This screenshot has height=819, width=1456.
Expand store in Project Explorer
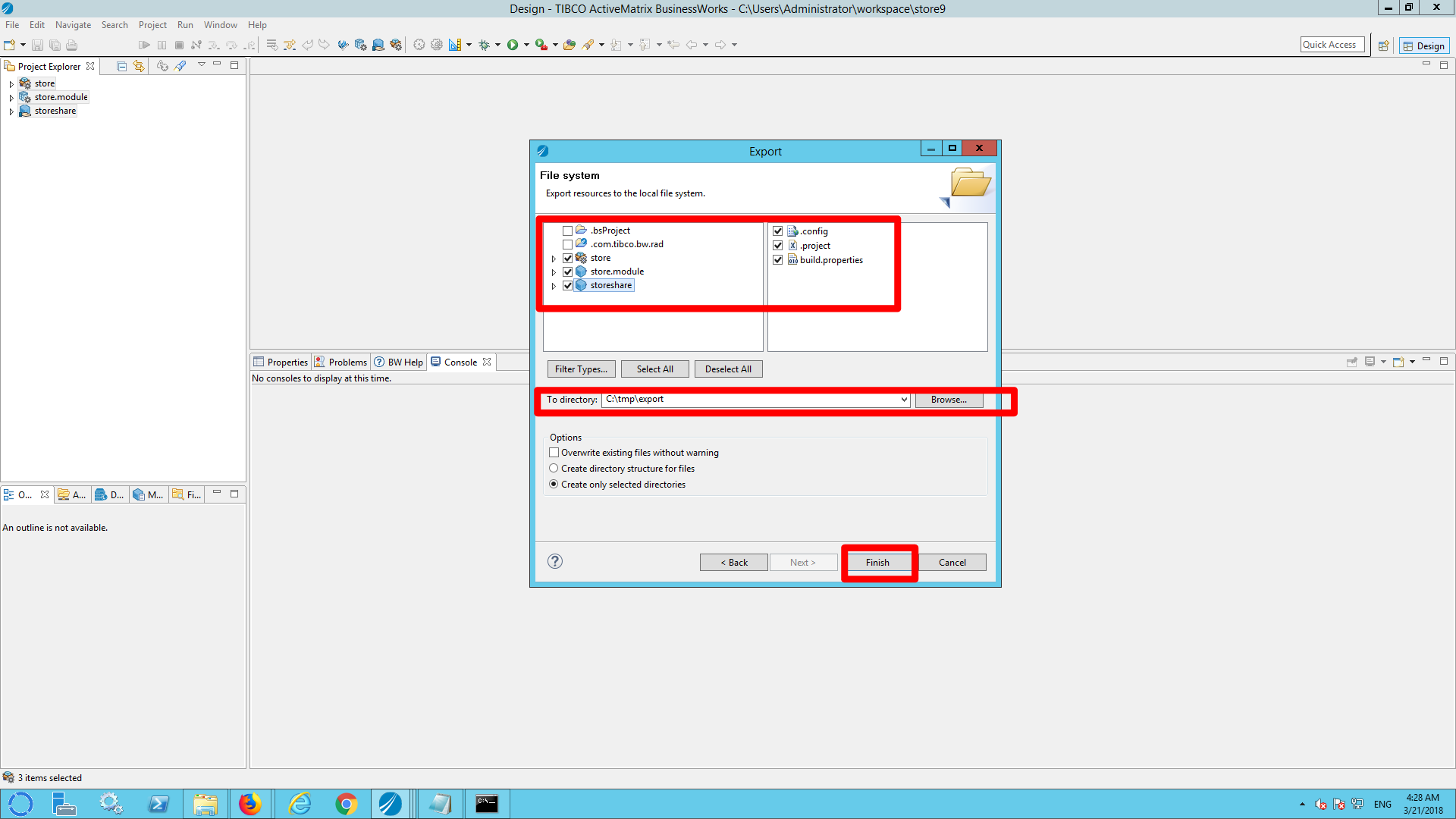coord(11,84)
